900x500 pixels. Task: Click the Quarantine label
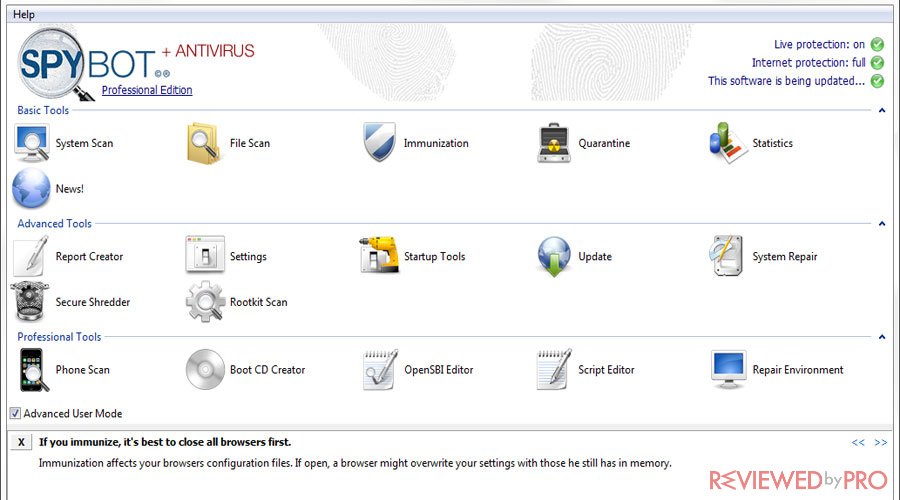pyautogui.click(x=604, y=144)
